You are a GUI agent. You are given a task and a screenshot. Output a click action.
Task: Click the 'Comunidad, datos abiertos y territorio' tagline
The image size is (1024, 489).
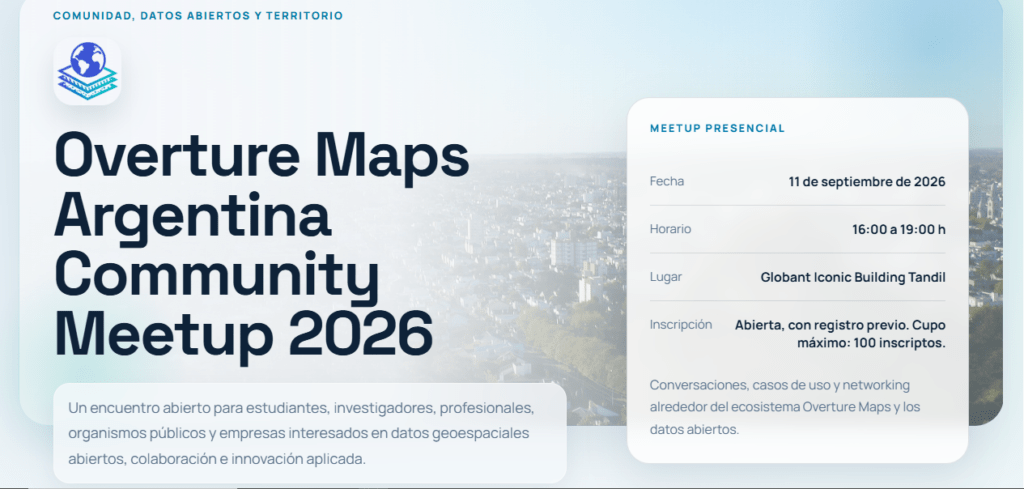[198, 16]
